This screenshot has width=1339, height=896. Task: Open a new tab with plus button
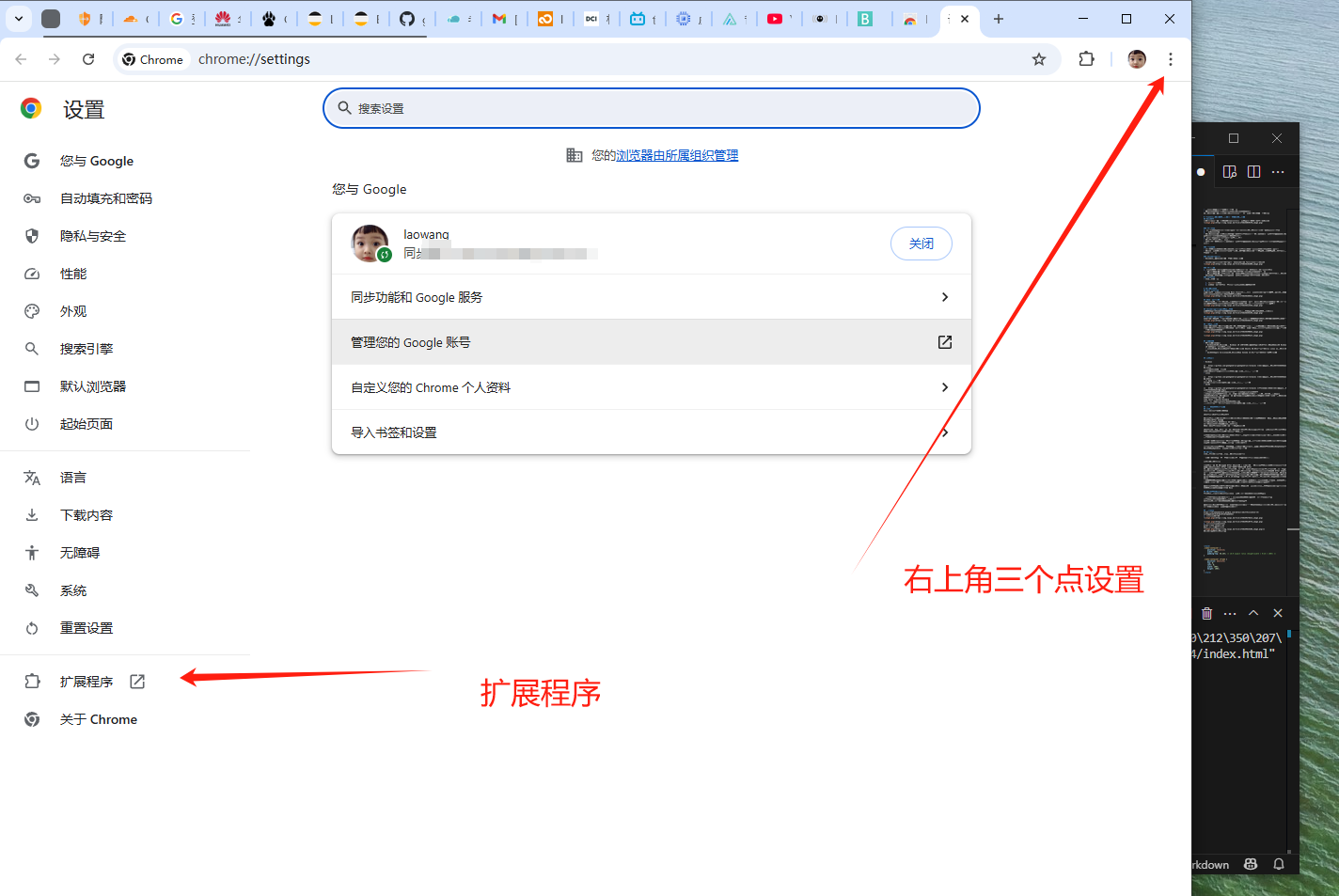tap(999, 19)
